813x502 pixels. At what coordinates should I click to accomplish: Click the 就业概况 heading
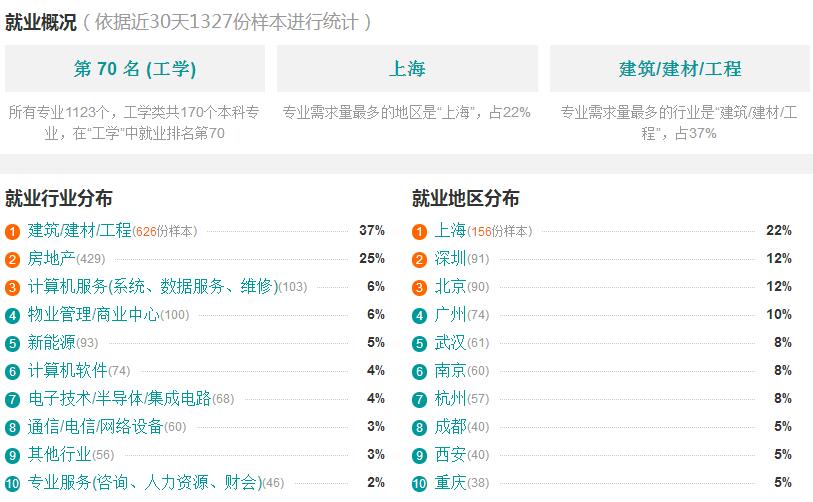tap(41, 22)
